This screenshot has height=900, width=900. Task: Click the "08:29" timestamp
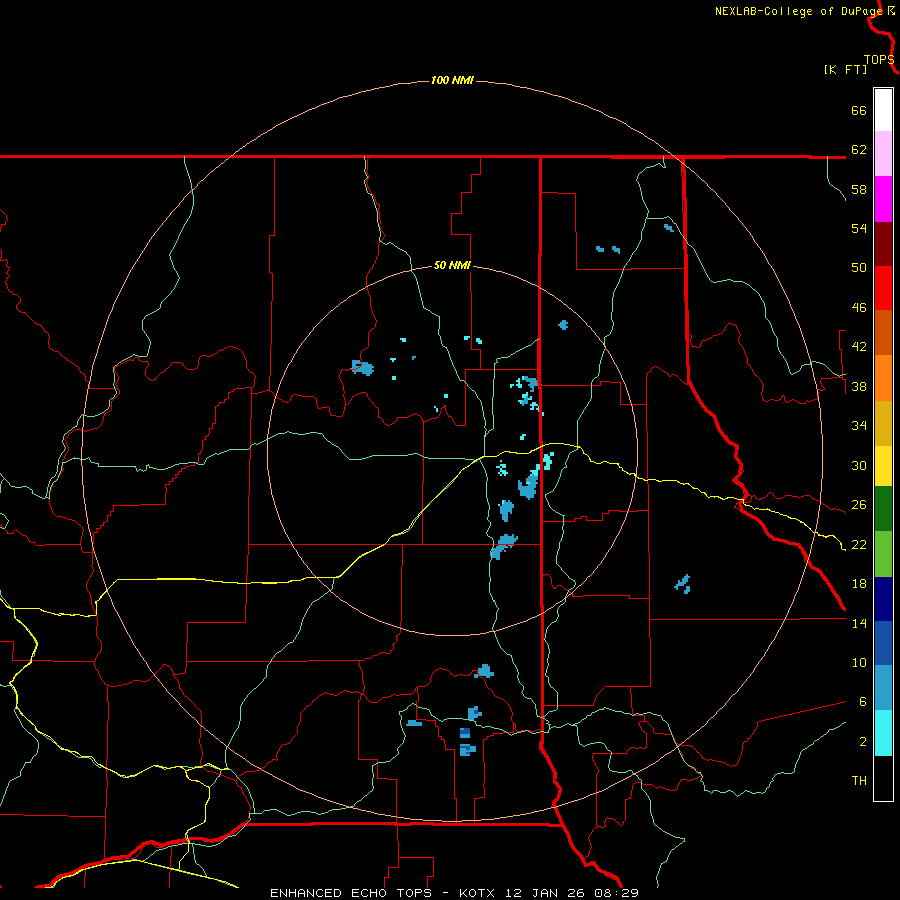click(618, 893)
